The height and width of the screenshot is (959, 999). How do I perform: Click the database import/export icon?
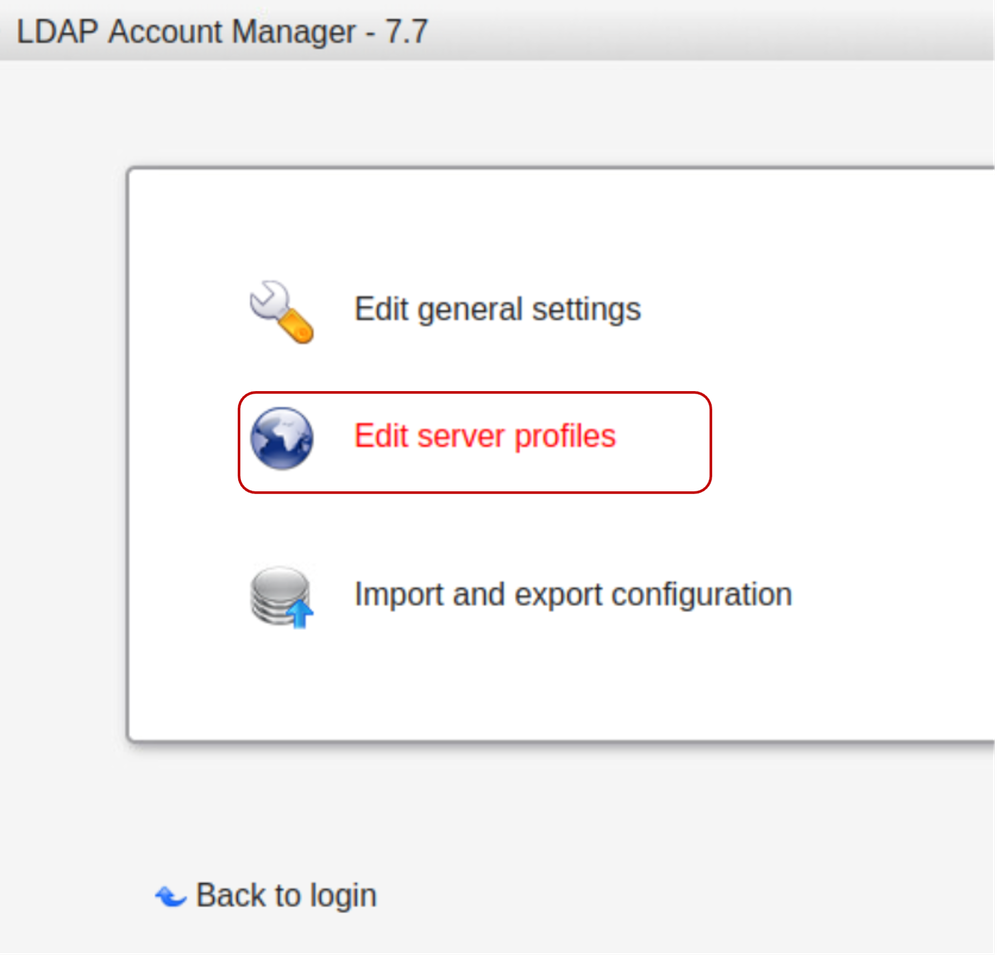coord(282,597)
